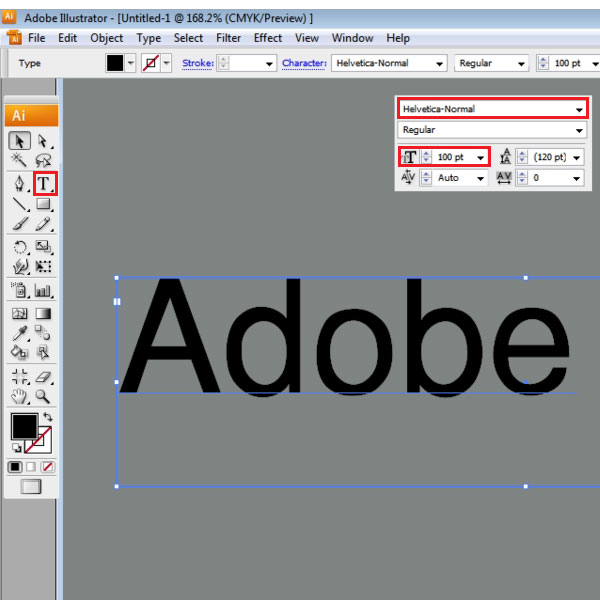Viewport: 600px width, 600px height.
Task: Expand (120 pt) leading dropdown
Action: point(577,158)
